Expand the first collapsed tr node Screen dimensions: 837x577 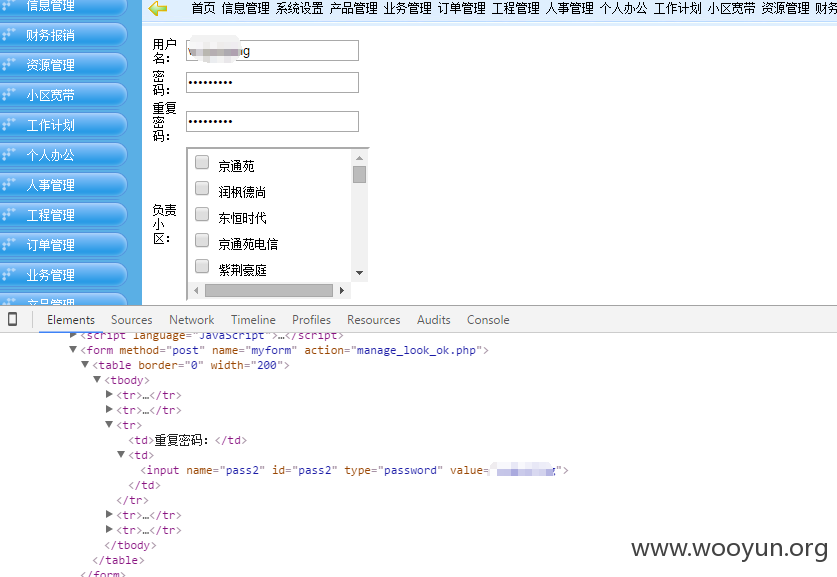tap(109, 394)
